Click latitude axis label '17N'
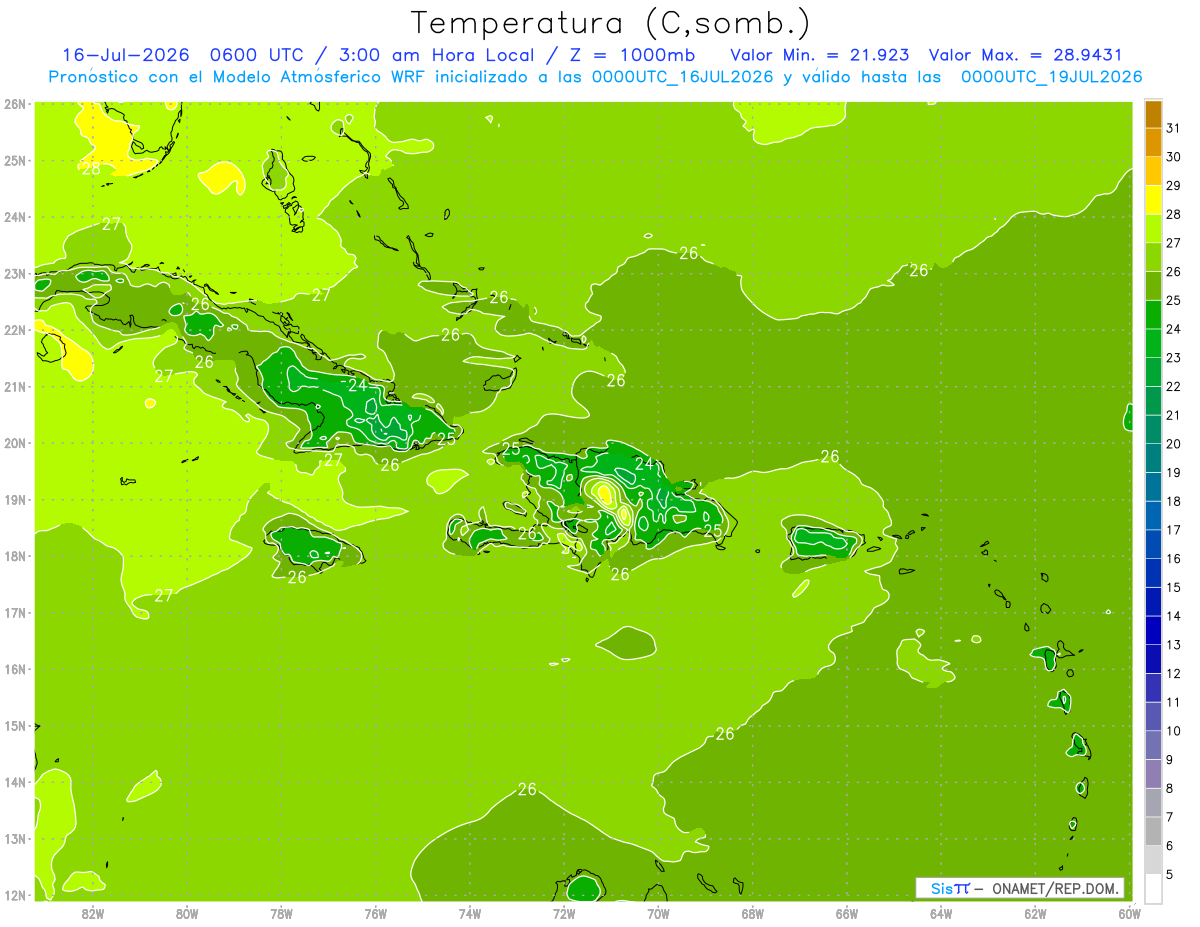Viewport: 1200px width, 927px height. coord(14,612)
